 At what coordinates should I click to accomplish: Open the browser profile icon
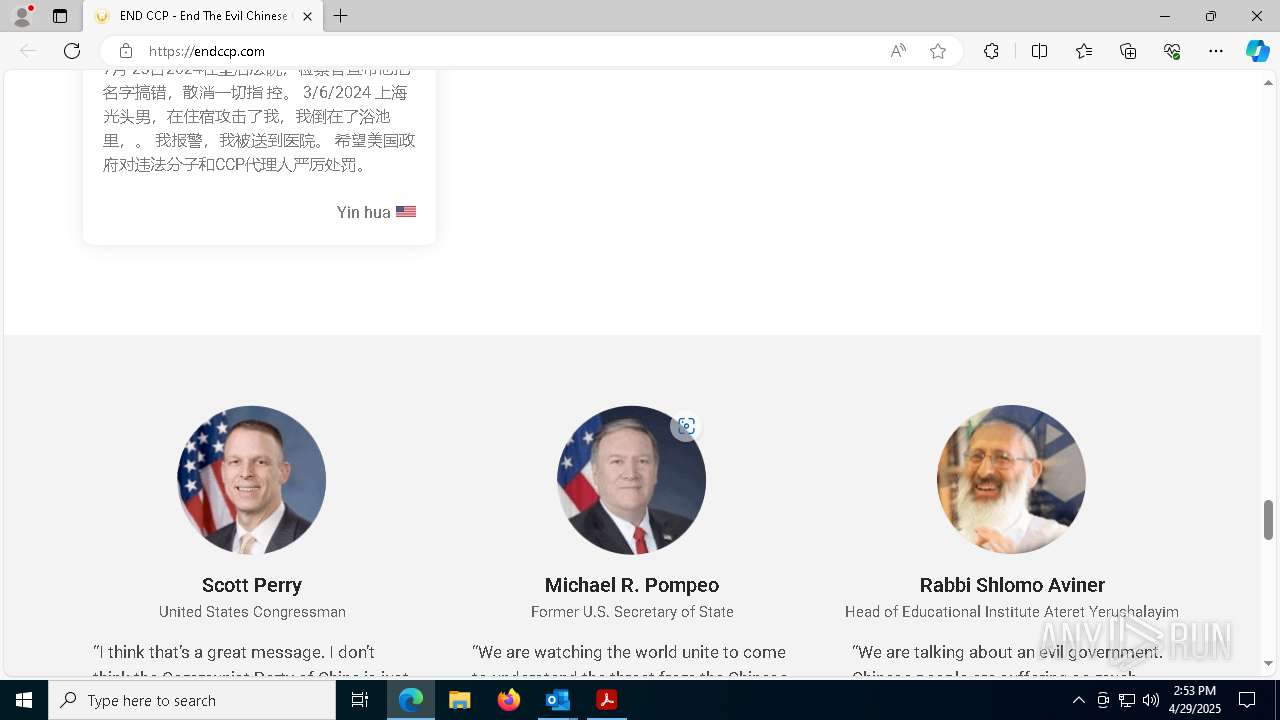pos(22,16)
